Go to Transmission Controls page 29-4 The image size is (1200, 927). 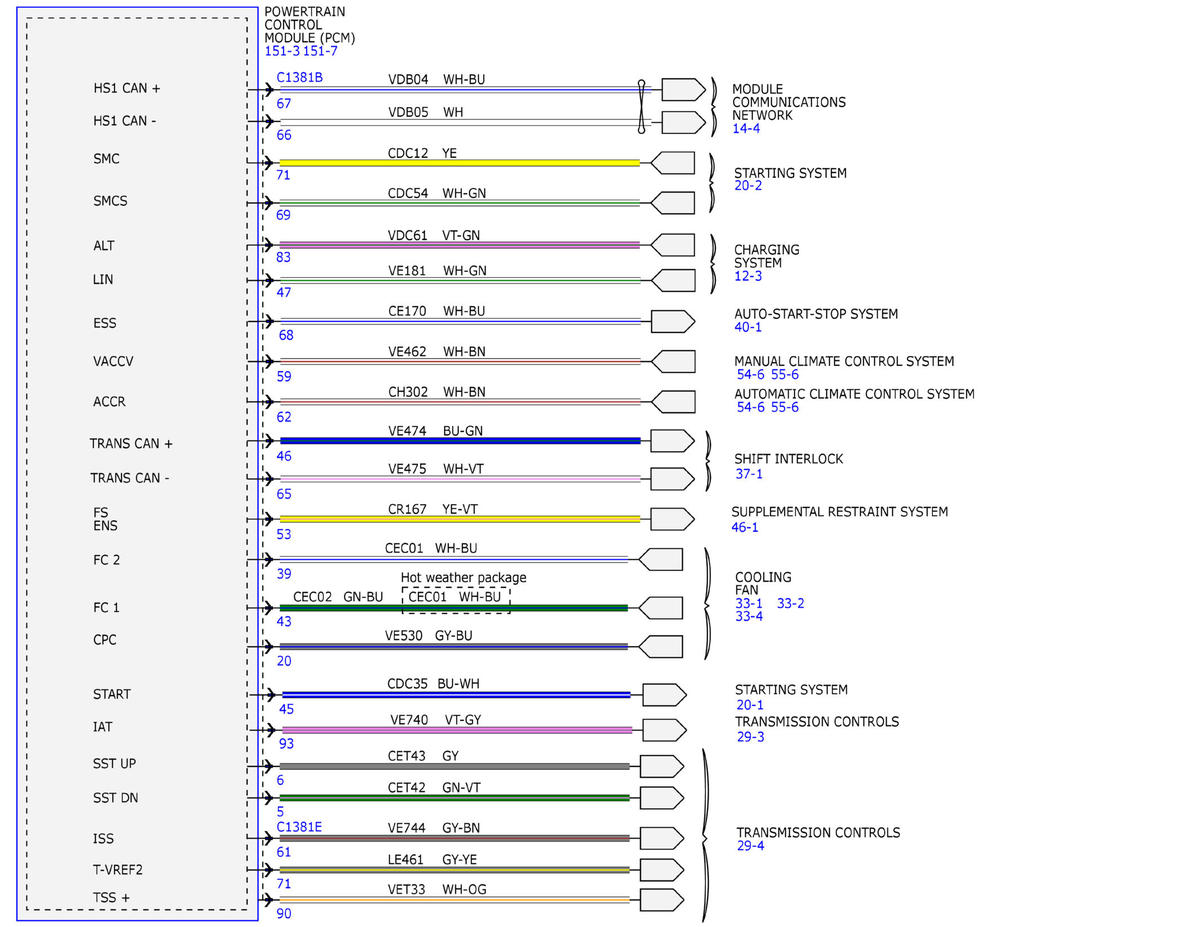pyautogui.click(x=750, y=846)
